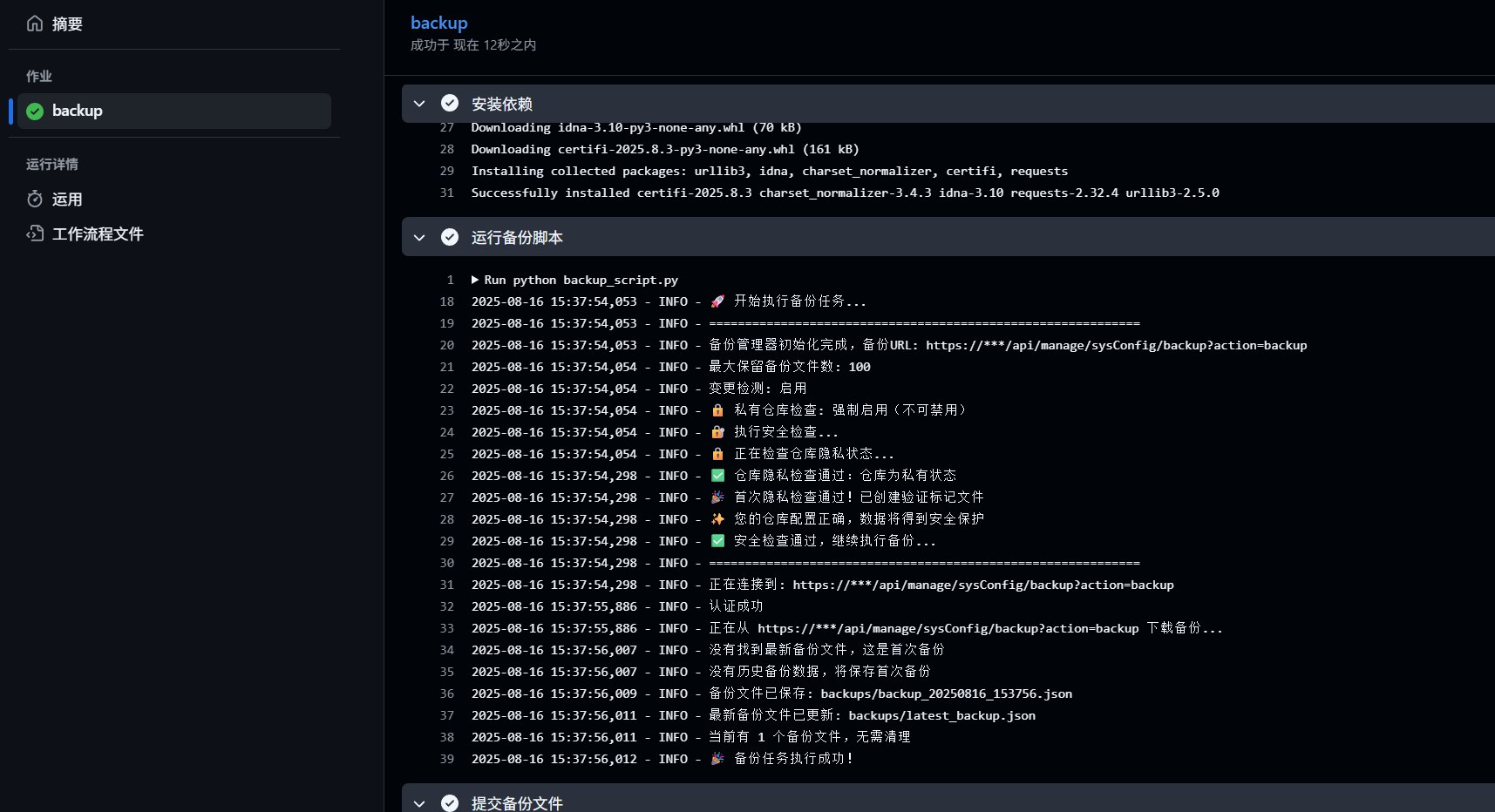The height and width of the screenshot is (812, 1495).
Task: Expand the Run python backup_script.py triangle
Action: pos(475,280)
